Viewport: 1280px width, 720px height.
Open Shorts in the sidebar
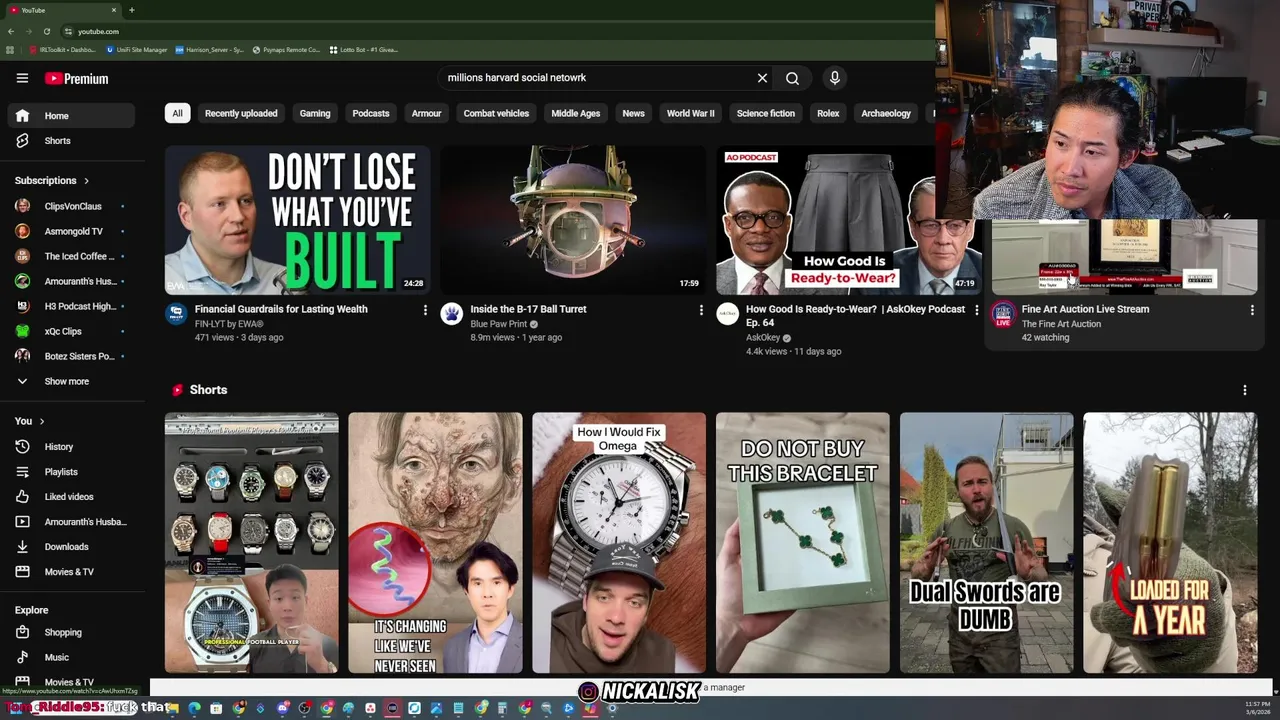(x=71, y=141)
